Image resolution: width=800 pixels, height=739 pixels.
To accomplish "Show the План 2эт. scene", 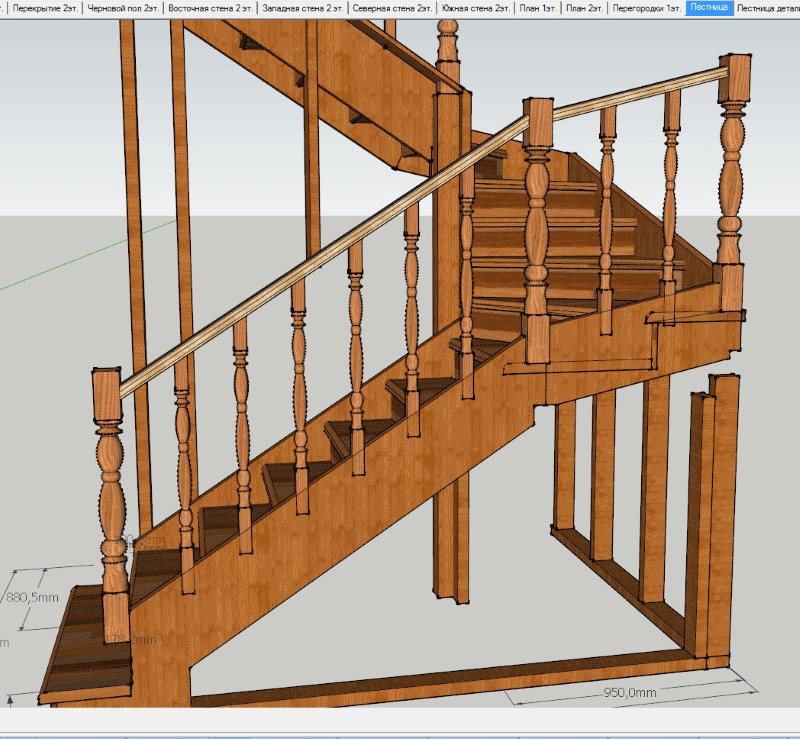I will click(x=584, y=8).
